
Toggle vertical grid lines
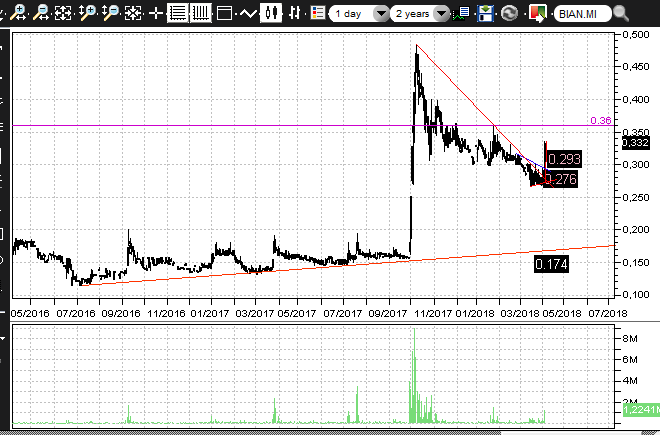201,13
